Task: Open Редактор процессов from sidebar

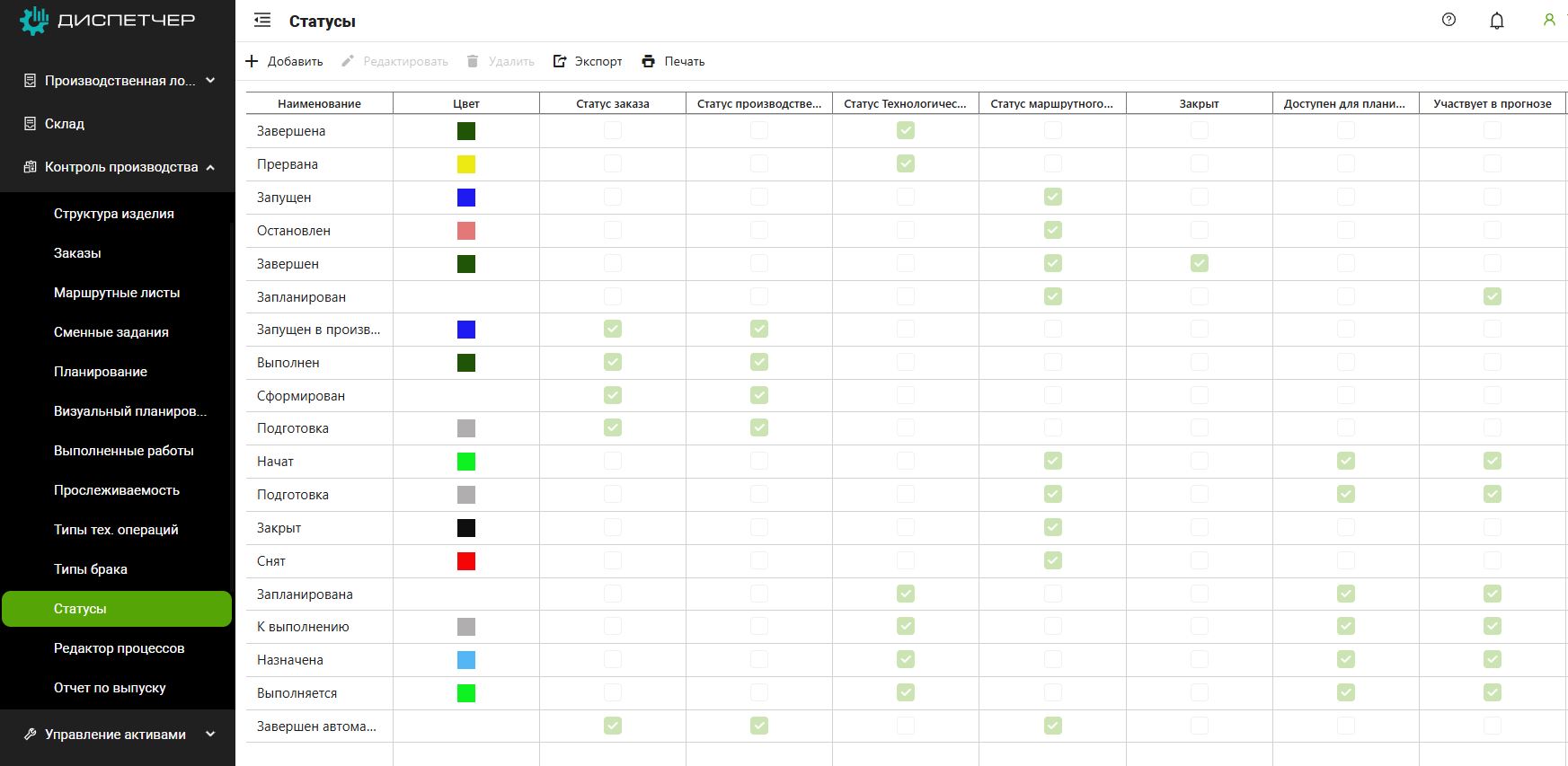Action: coord(119,648)
